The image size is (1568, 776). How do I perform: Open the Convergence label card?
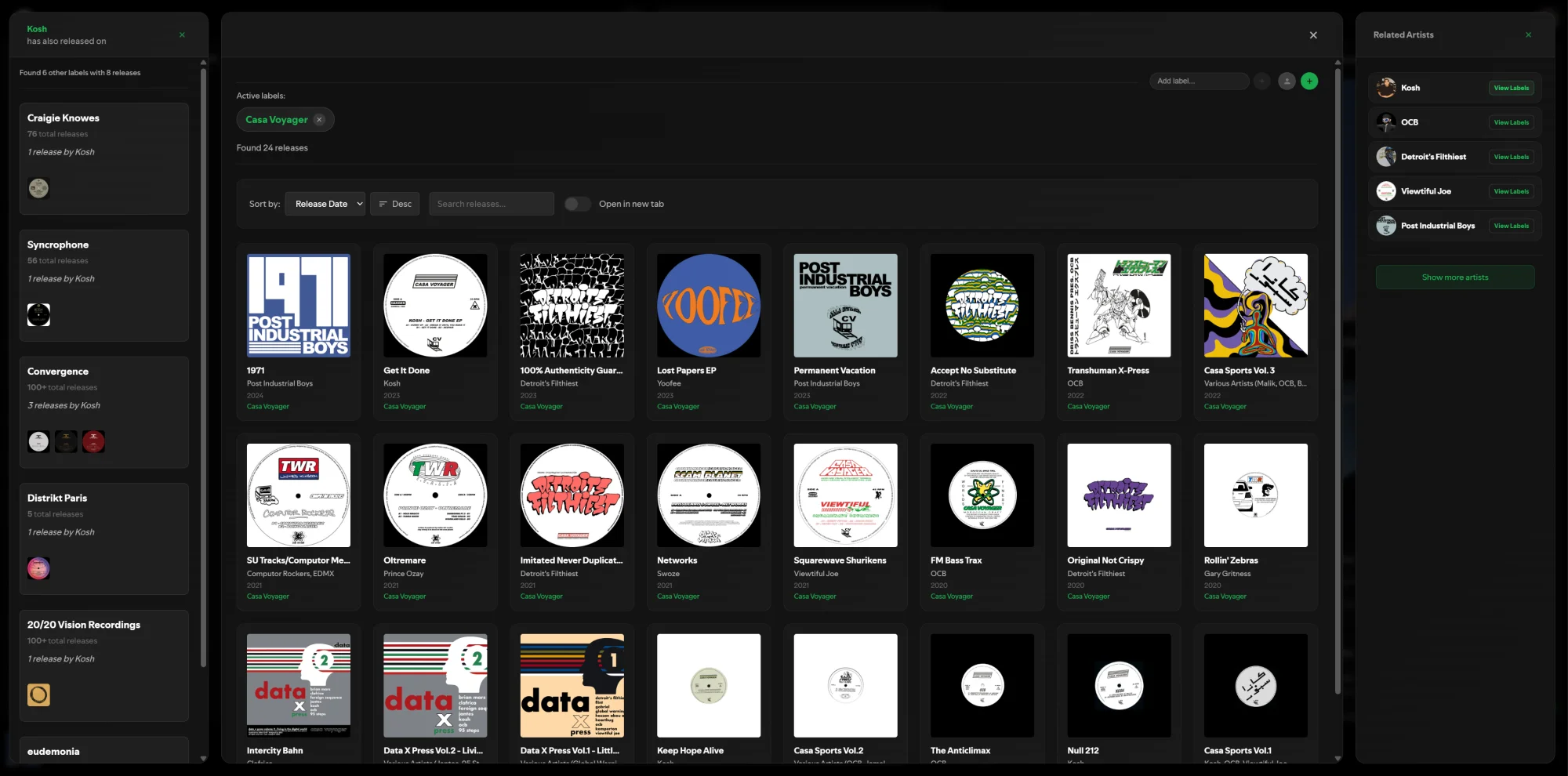click(103, 372)
